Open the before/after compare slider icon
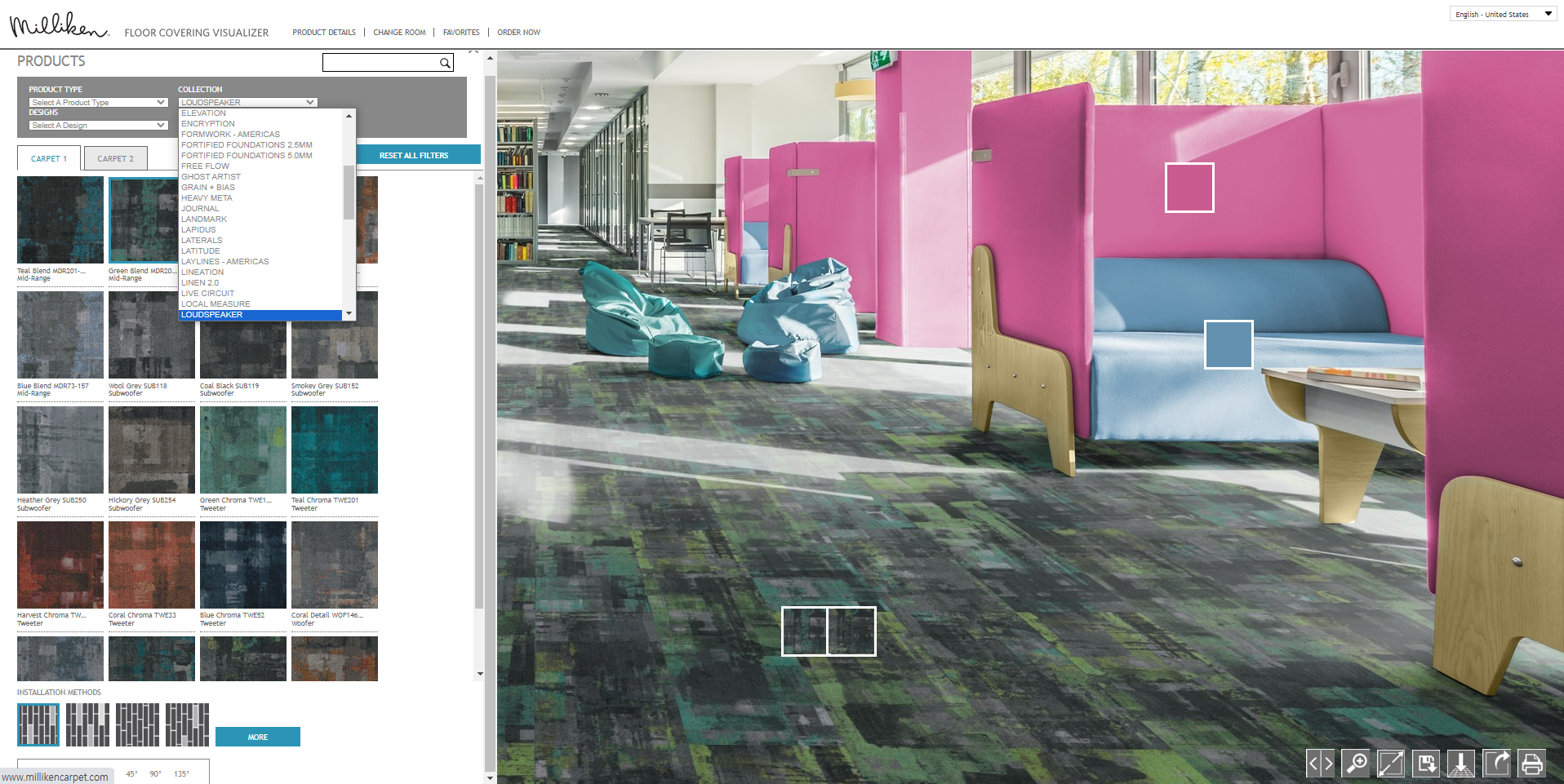 point(1321,764)
